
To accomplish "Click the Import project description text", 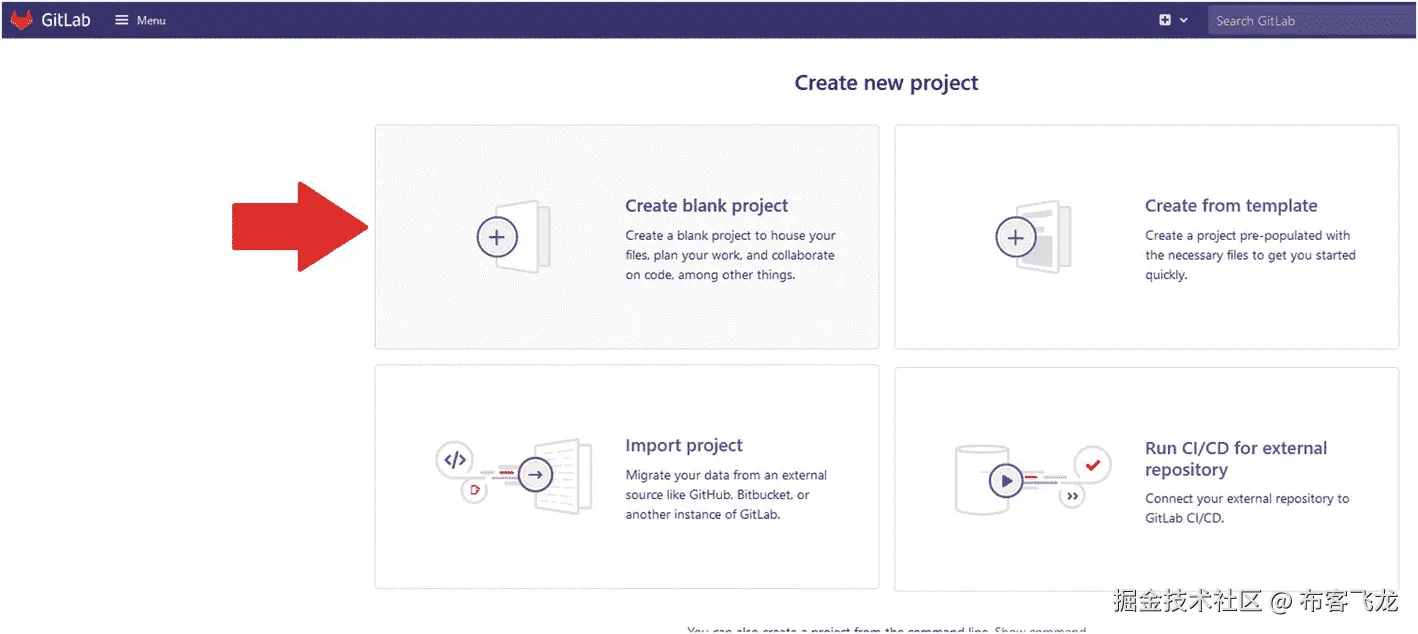I will (726, 495).
